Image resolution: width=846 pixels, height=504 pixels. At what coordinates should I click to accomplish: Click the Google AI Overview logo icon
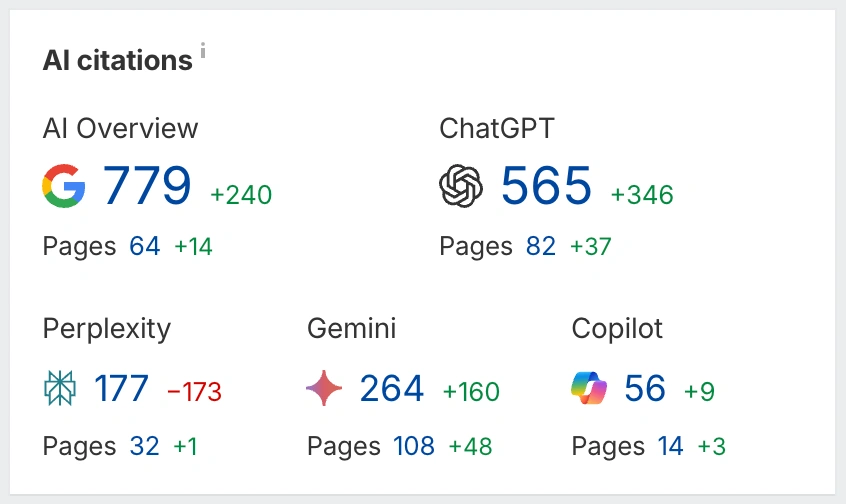[64, 187]
